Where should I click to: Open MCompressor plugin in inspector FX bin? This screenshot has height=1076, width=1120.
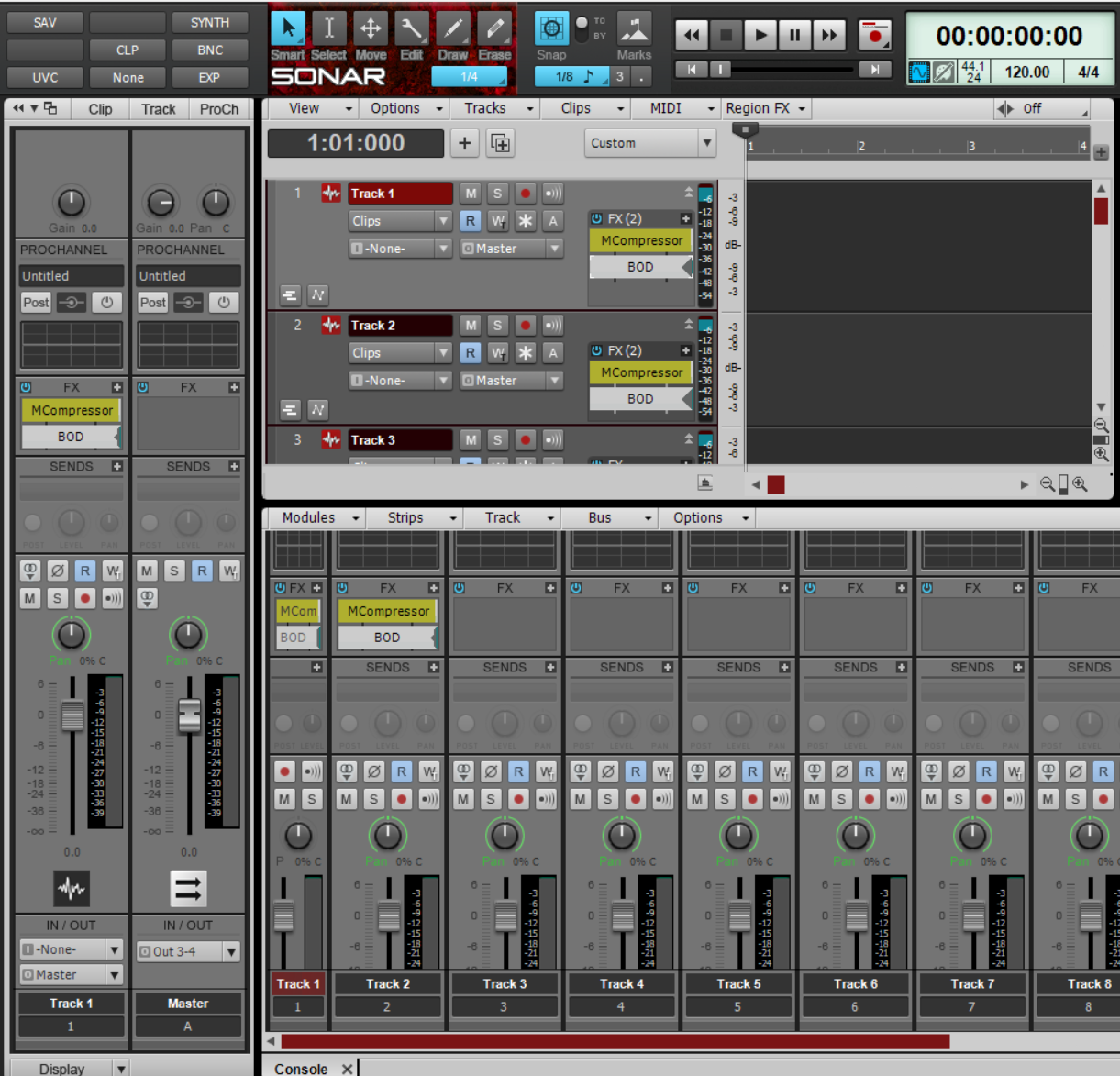pos(72,410)
